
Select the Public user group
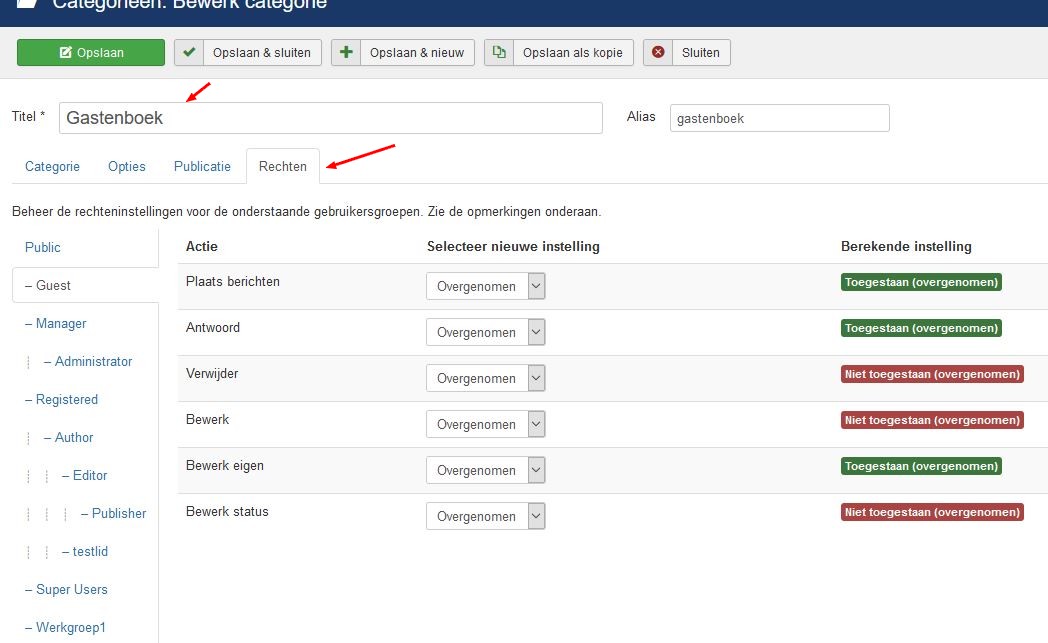point(43,248)
